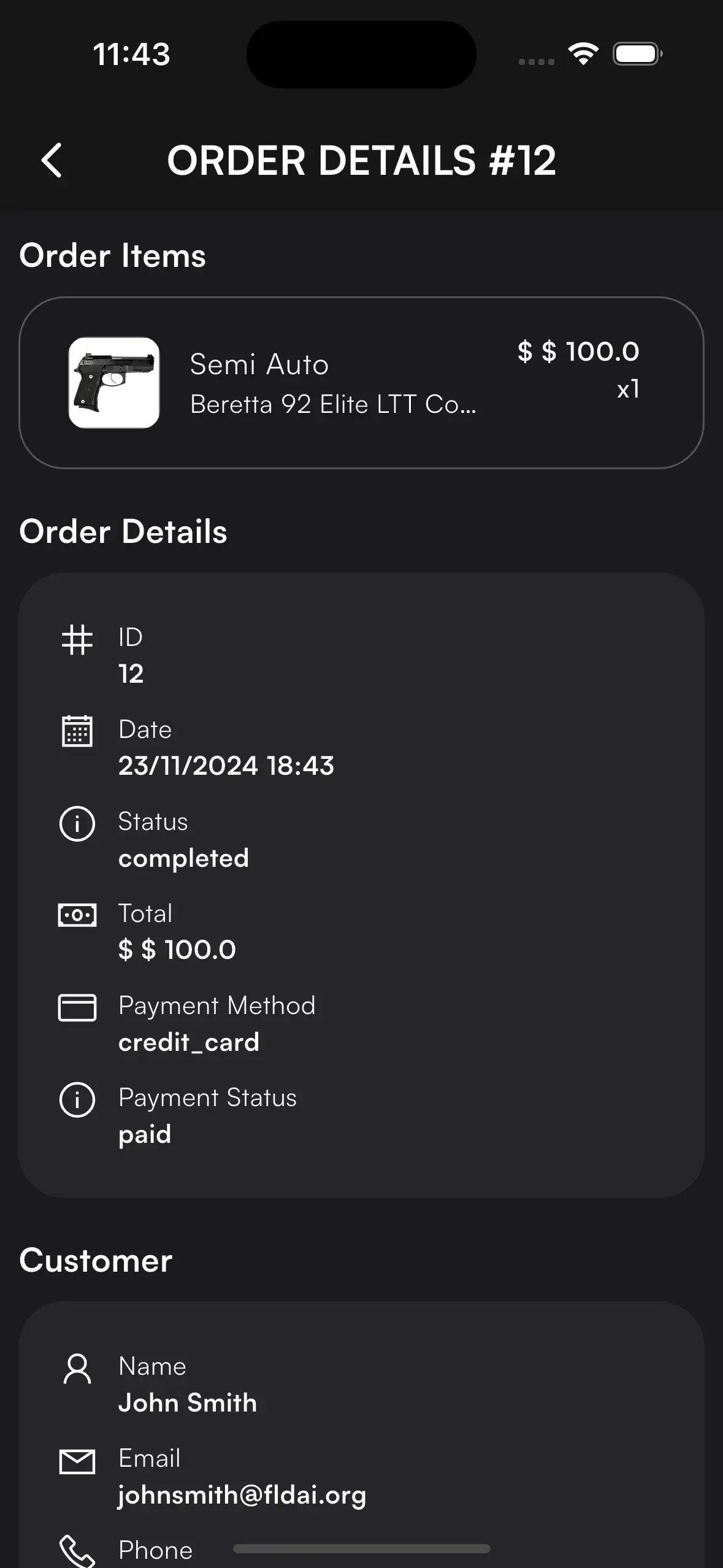
Task: Tap the credit card Payment Method icon
Action: (77, 1007)
